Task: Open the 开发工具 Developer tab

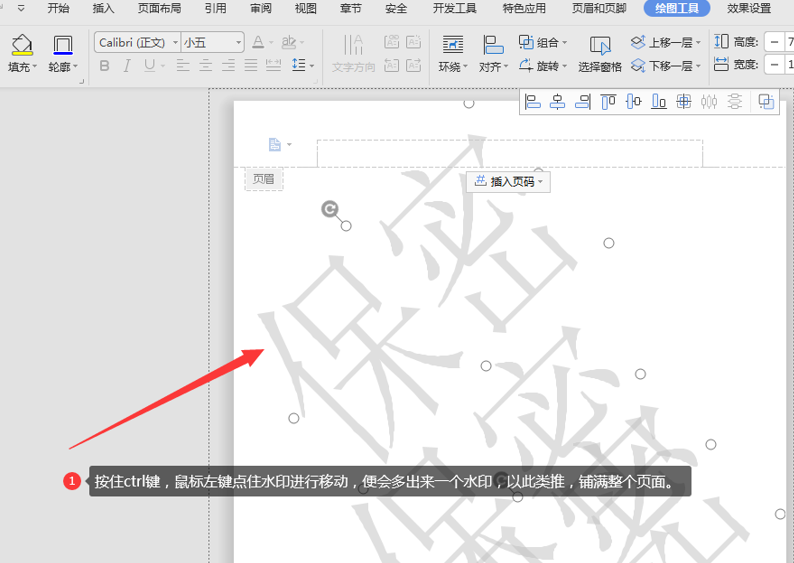Action: point(455,8)
